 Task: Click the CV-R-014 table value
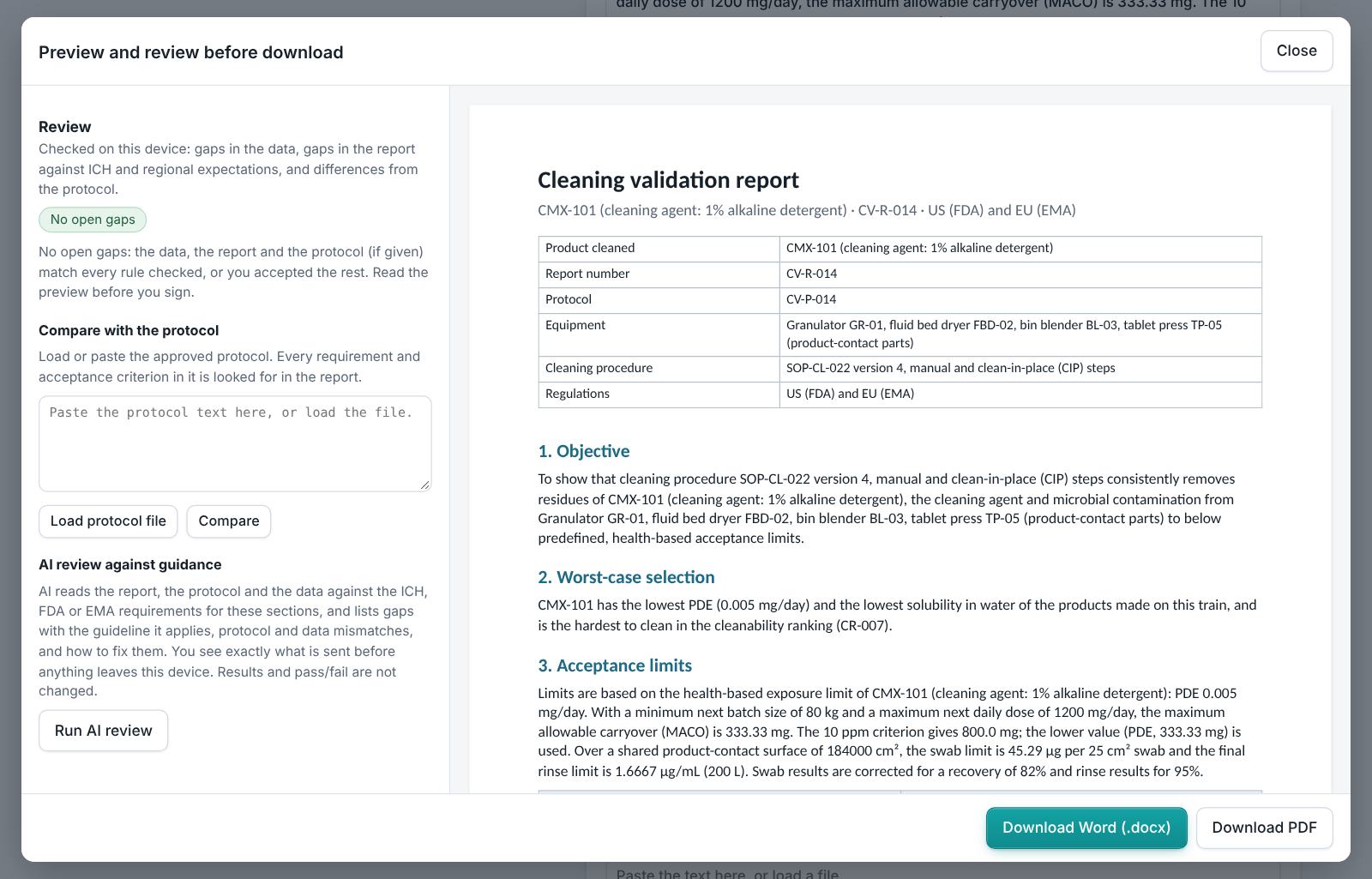(x=1020, y=274)
